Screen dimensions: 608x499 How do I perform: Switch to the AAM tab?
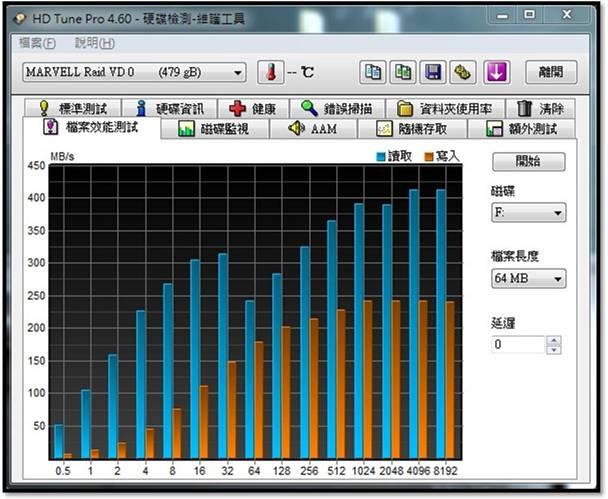(312, 129)
